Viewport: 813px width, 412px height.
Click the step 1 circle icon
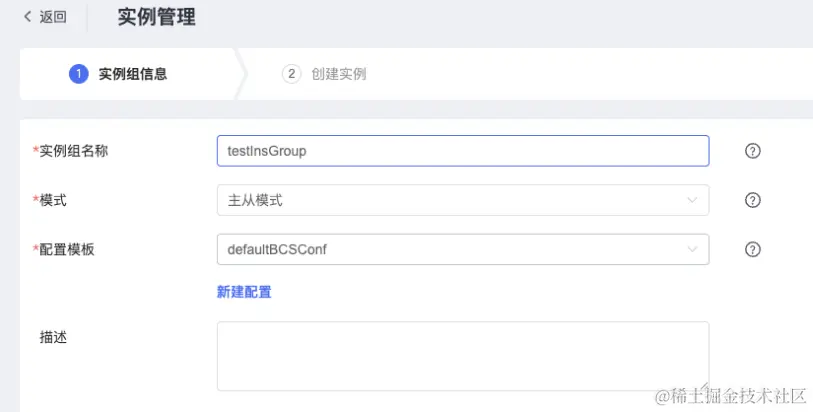[x=78, y=74]
